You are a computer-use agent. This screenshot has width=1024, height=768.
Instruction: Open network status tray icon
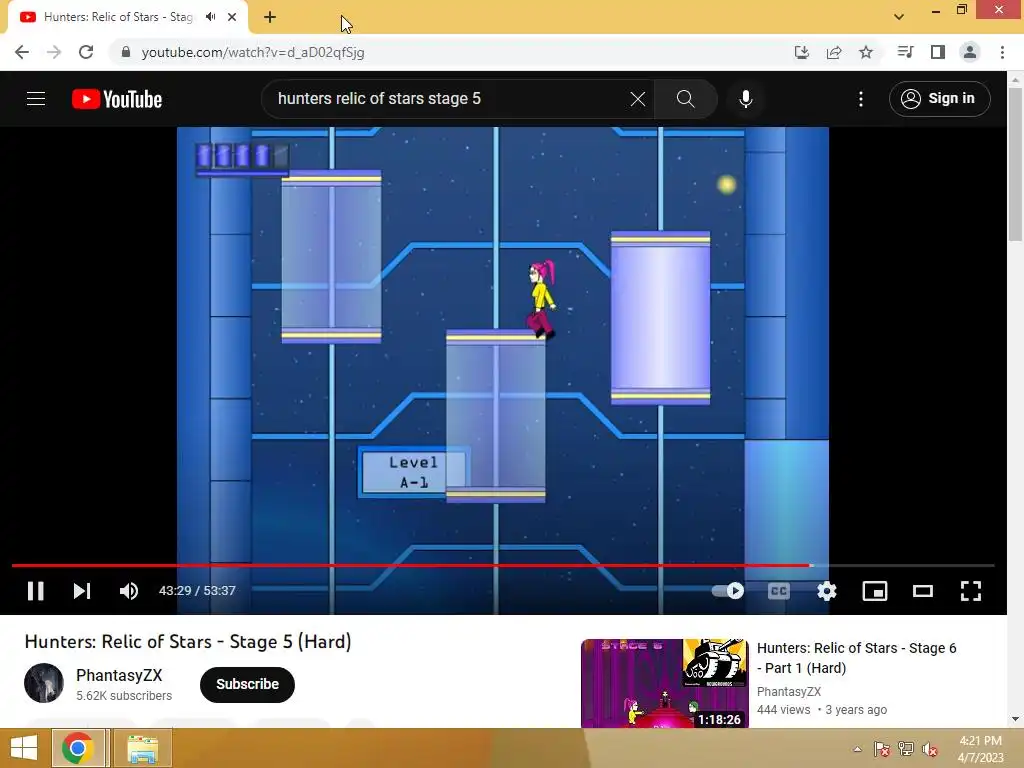pos(906,749)
